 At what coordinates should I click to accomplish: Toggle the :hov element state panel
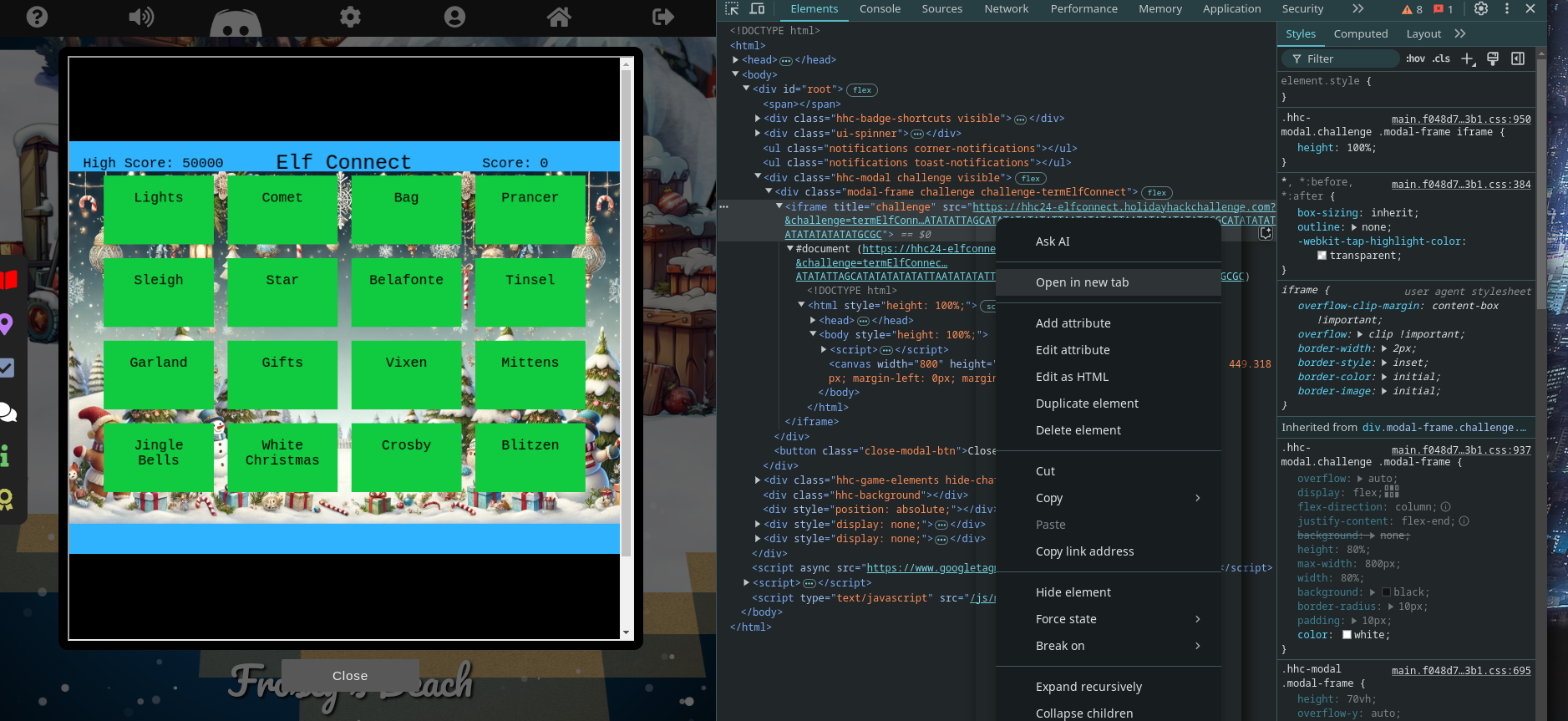(x=1415, y=58)
